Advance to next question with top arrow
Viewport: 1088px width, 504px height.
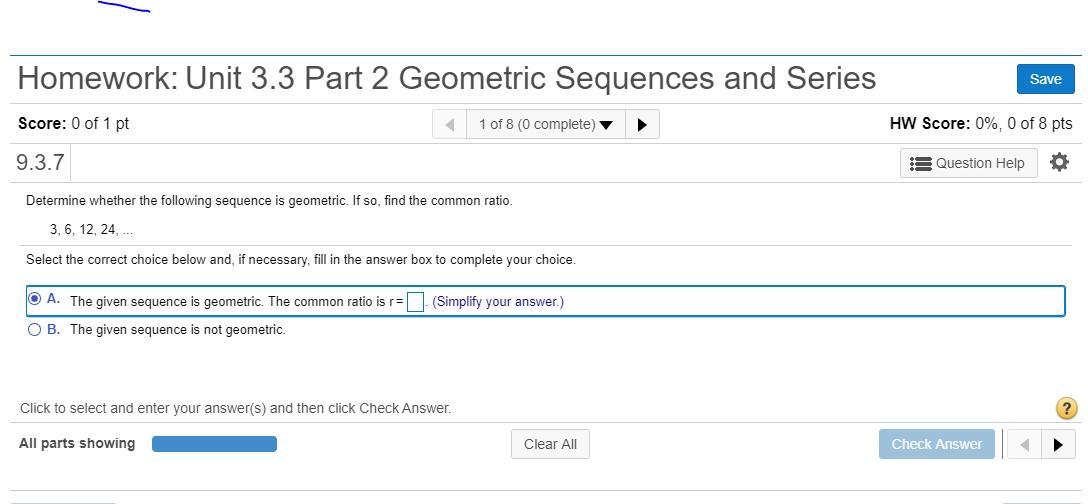(642, 124)
